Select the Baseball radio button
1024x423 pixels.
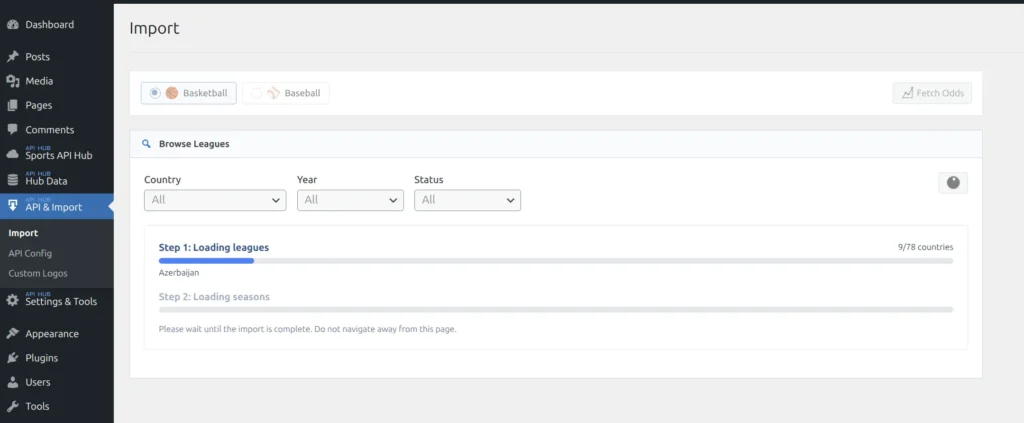tap(257, 93)
